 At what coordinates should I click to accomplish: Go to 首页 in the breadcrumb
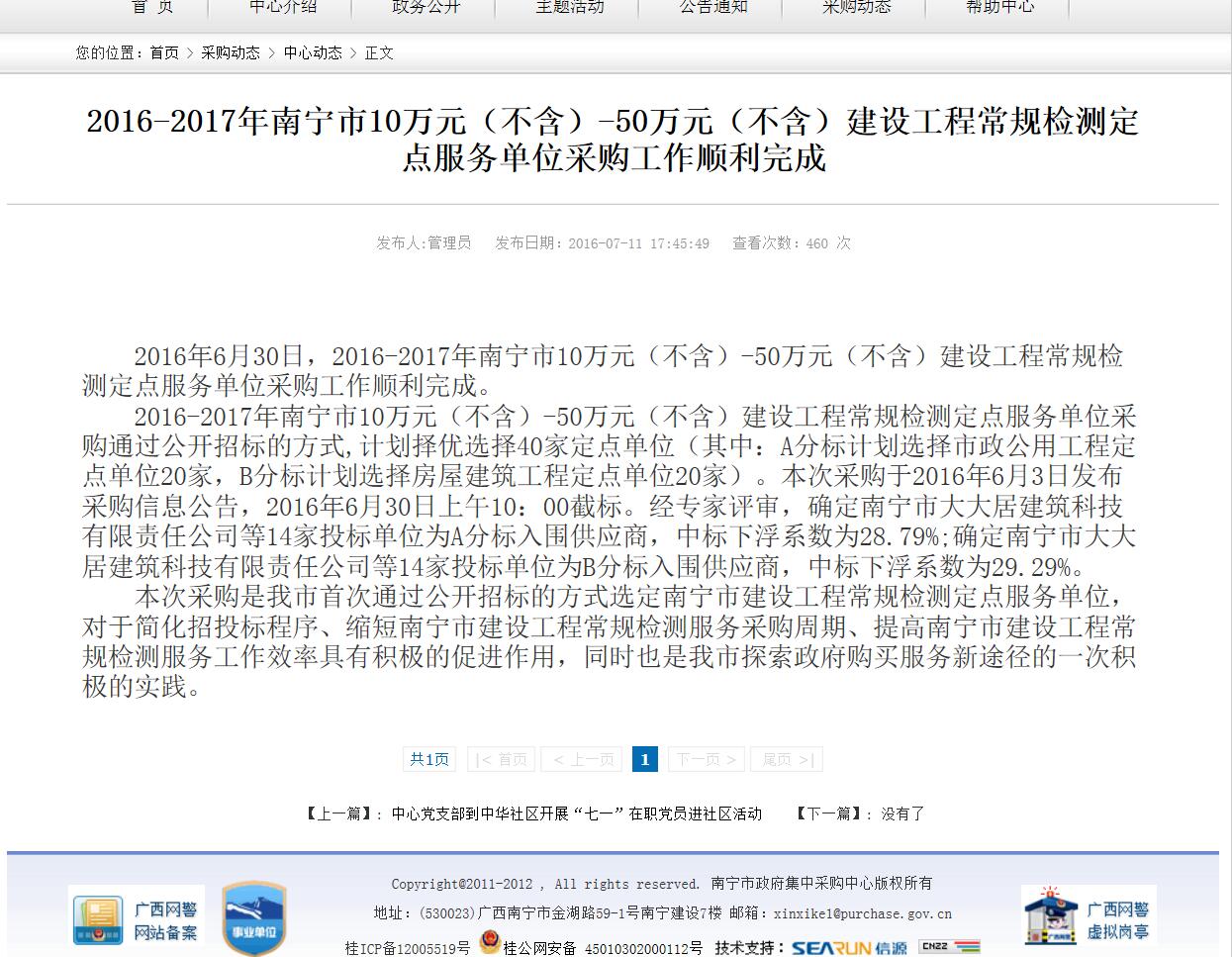pyautogui.click(x=164, y=52)
